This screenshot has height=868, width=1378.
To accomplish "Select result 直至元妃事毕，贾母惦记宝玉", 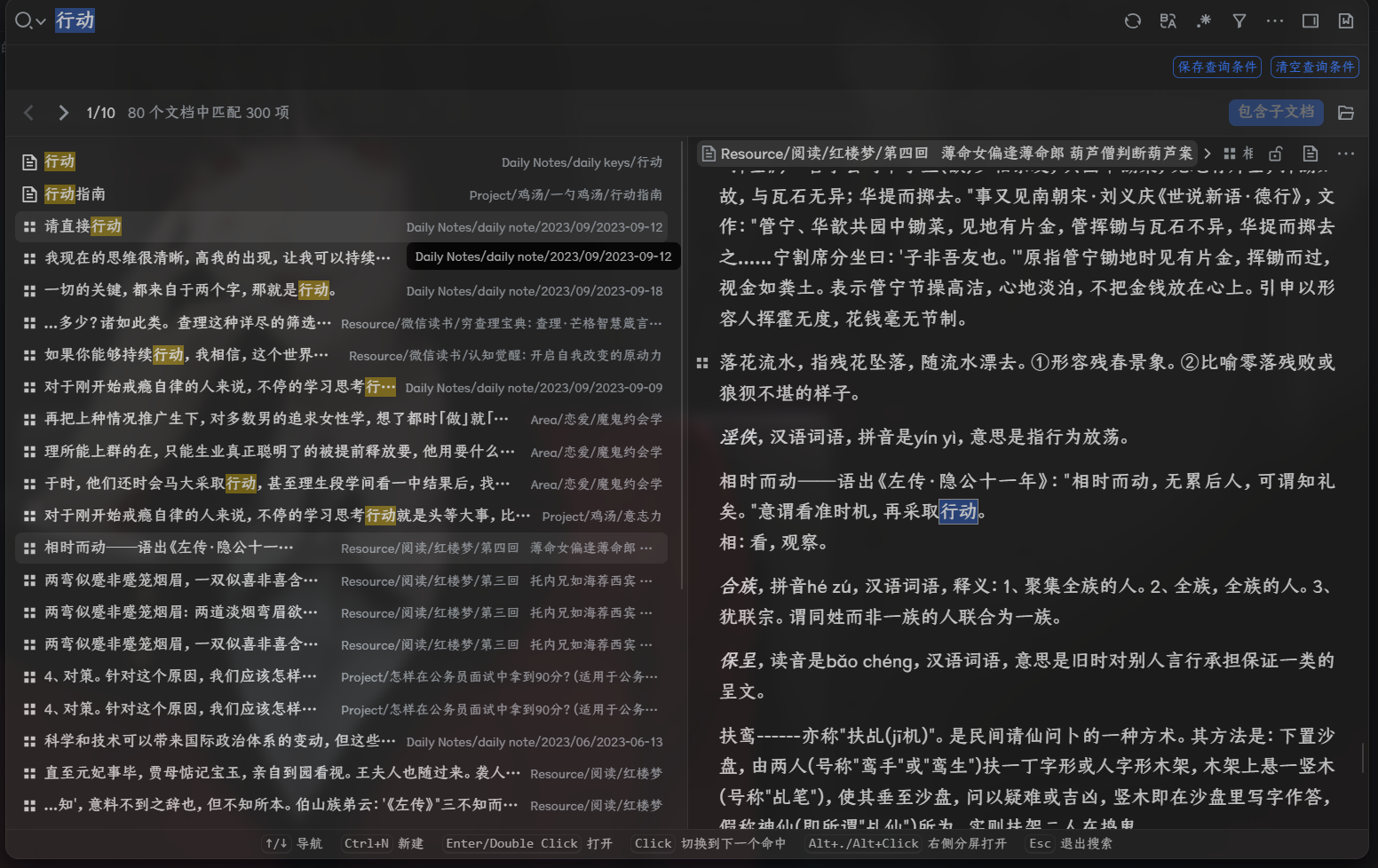I will (342, 773).
